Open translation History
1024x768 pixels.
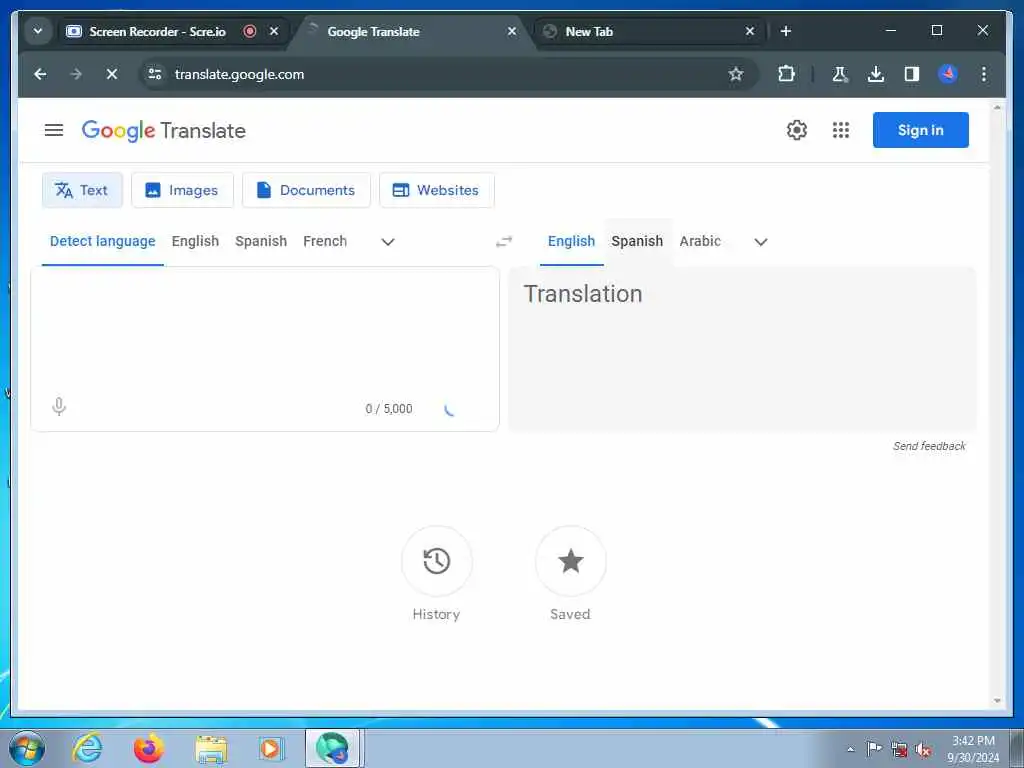(436, 561)
